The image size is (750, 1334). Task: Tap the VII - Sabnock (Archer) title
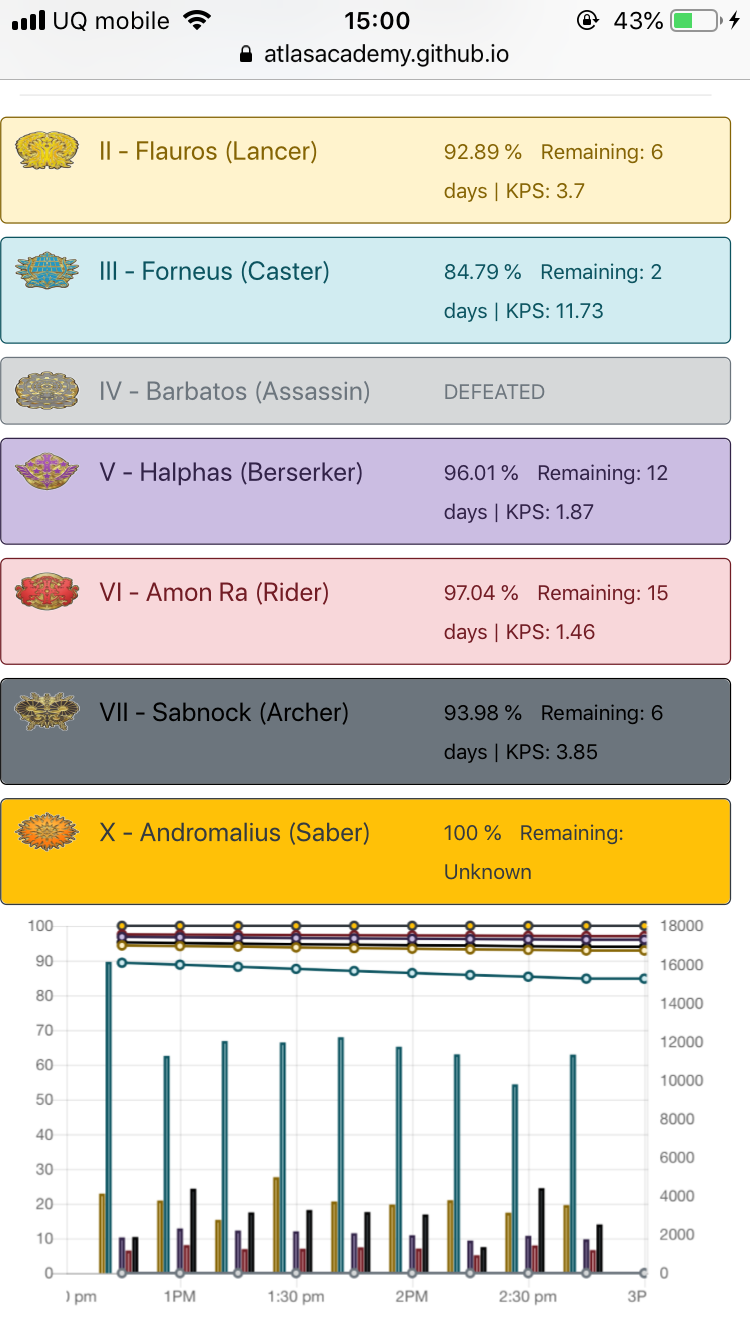point(224,713)
